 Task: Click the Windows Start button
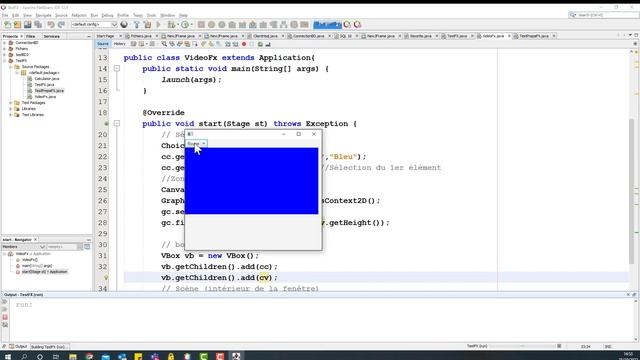tap(8, 356)
